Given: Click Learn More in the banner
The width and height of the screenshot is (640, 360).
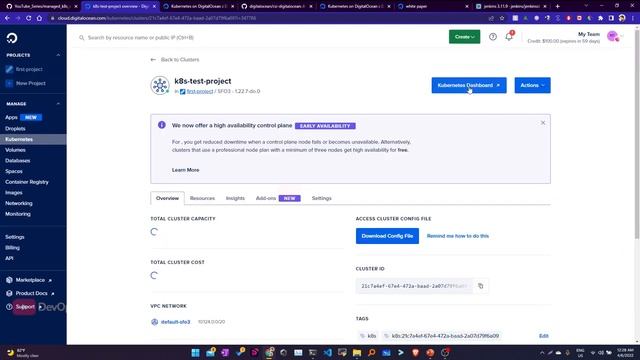Looking at the screenshot, I should 185,170.
